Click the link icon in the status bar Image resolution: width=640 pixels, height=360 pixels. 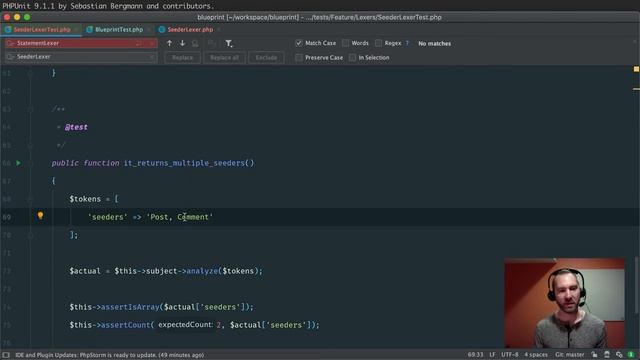pyautogui.click(x=619, y=355)
